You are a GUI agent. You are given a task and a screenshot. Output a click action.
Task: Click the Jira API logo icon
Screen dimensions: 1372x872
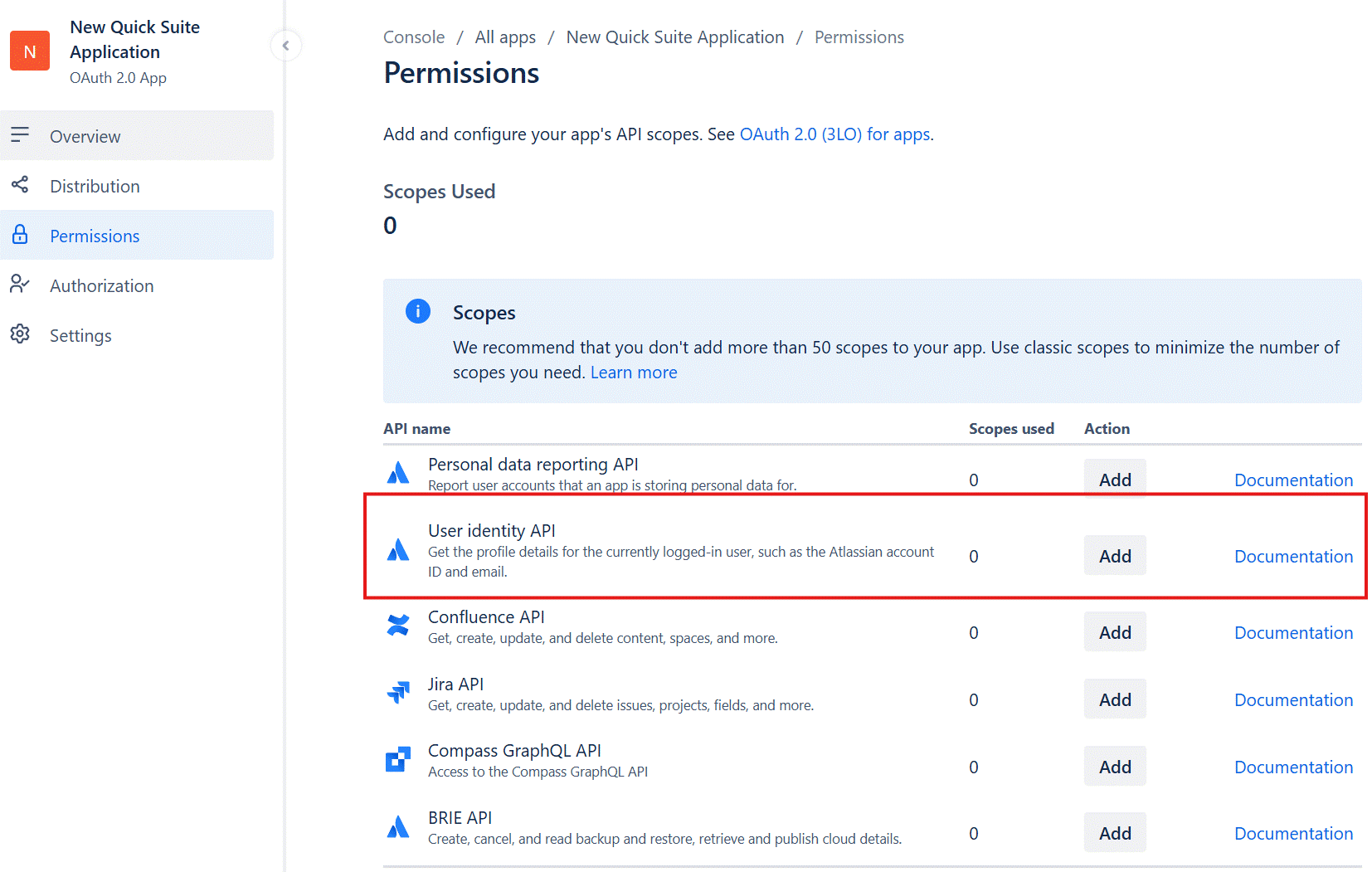[x=398, y=692]
